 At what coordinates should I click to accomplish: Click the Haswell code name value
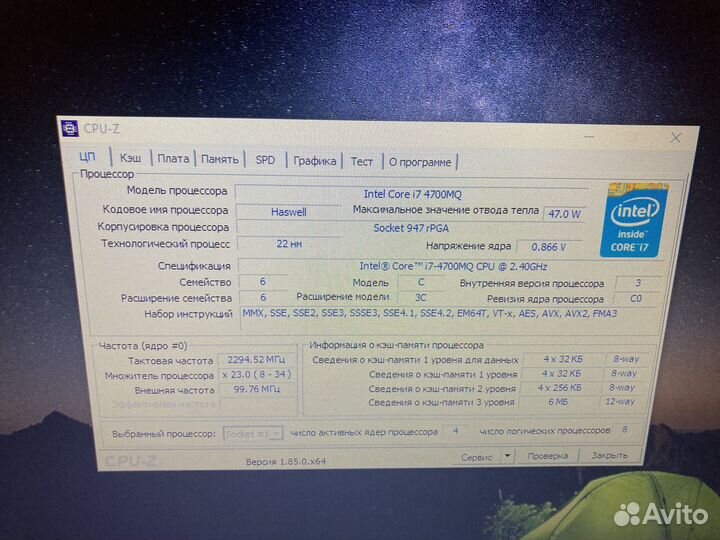288,212
